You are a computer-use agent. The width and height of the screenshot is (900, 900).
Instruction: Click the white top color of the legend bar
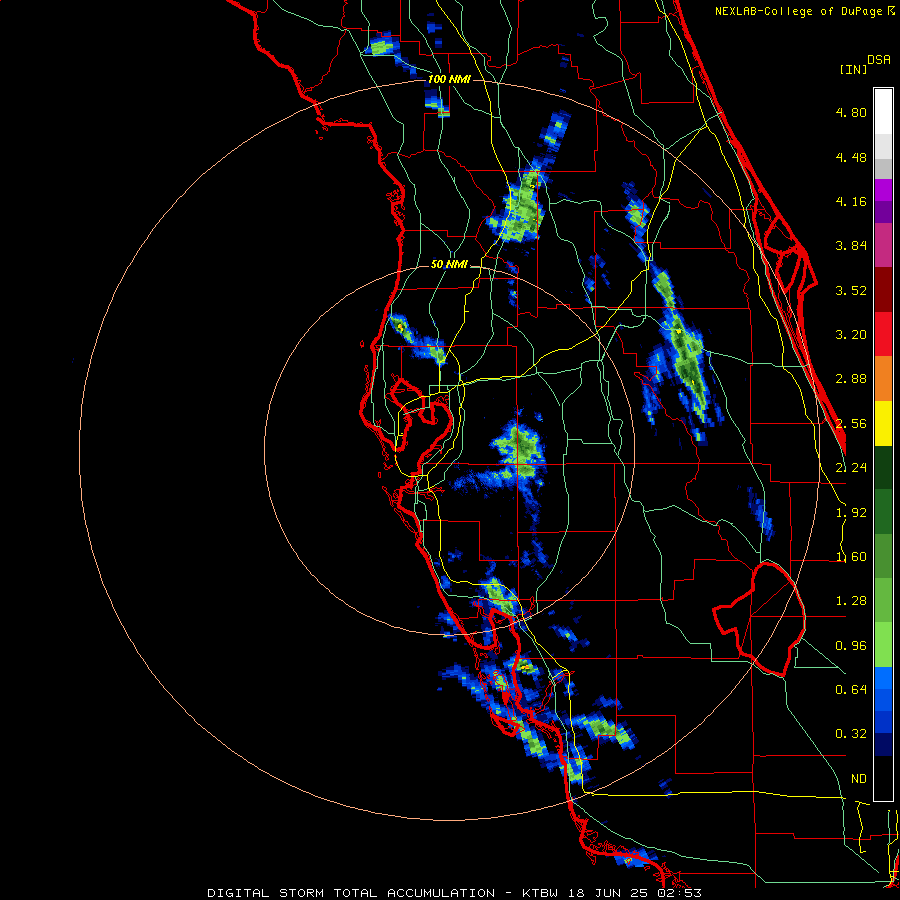tap(883, 111)
